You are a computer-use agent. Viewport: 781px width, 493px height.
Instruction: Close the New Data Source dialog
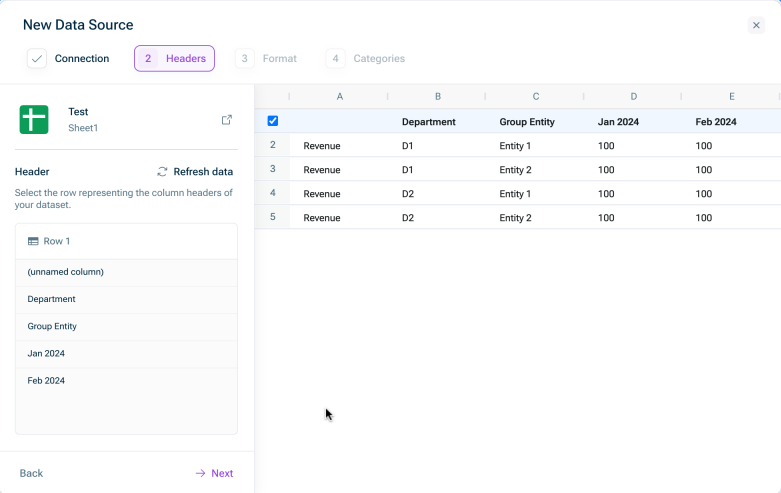(756, 25)
